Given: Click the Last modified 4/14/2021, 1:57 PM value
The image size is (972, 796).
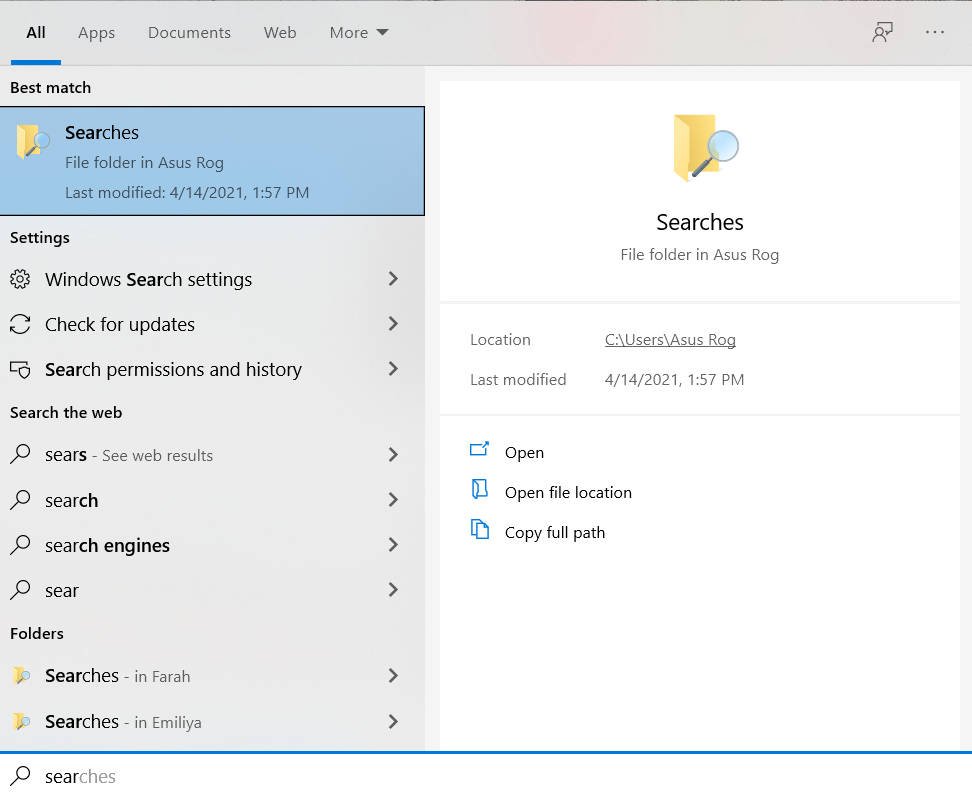Looking at the screenshot, I should 674,379.
